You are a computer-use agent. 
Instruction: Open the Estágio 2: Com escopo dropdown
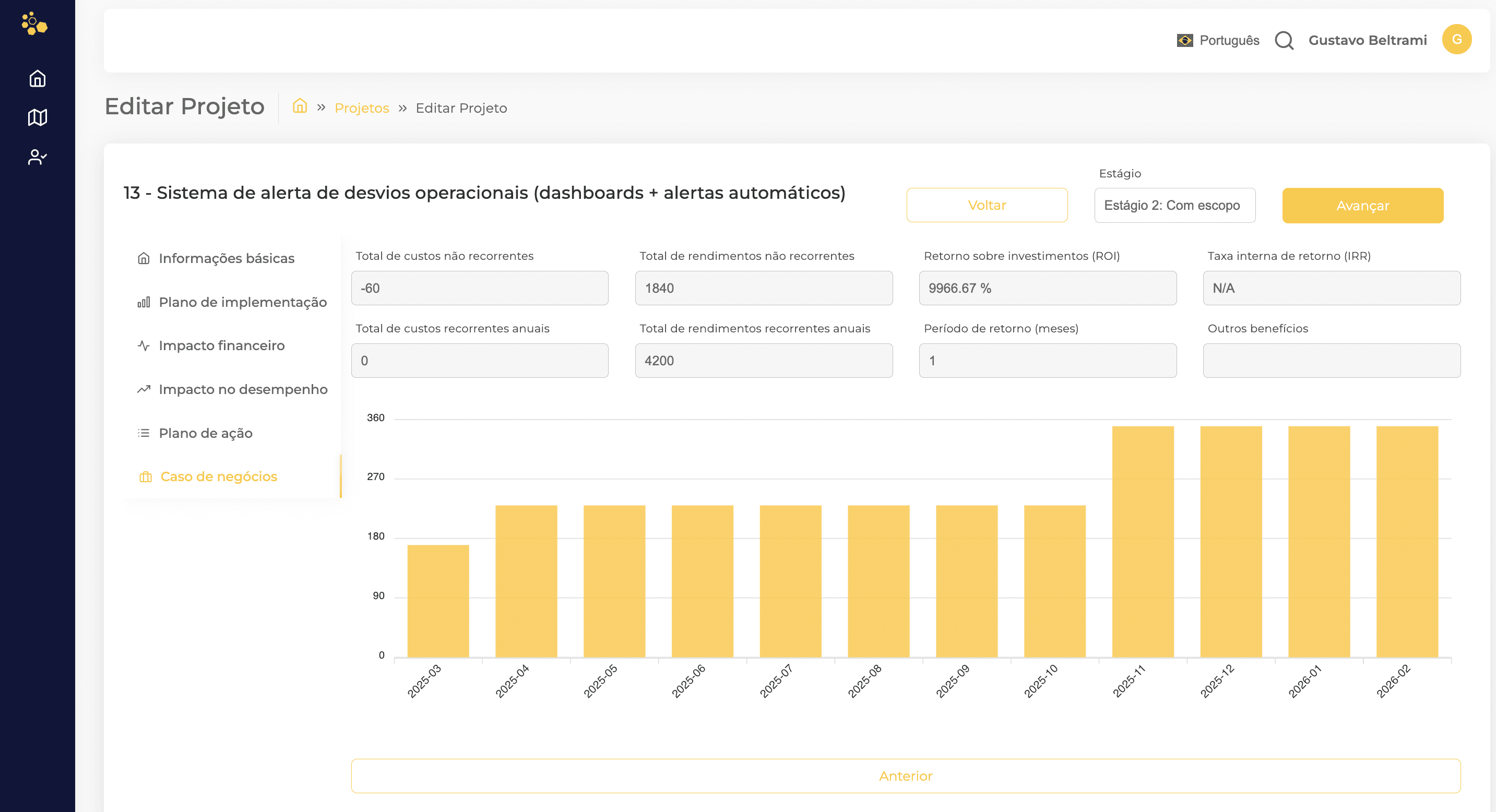[x=1174, y=206]
